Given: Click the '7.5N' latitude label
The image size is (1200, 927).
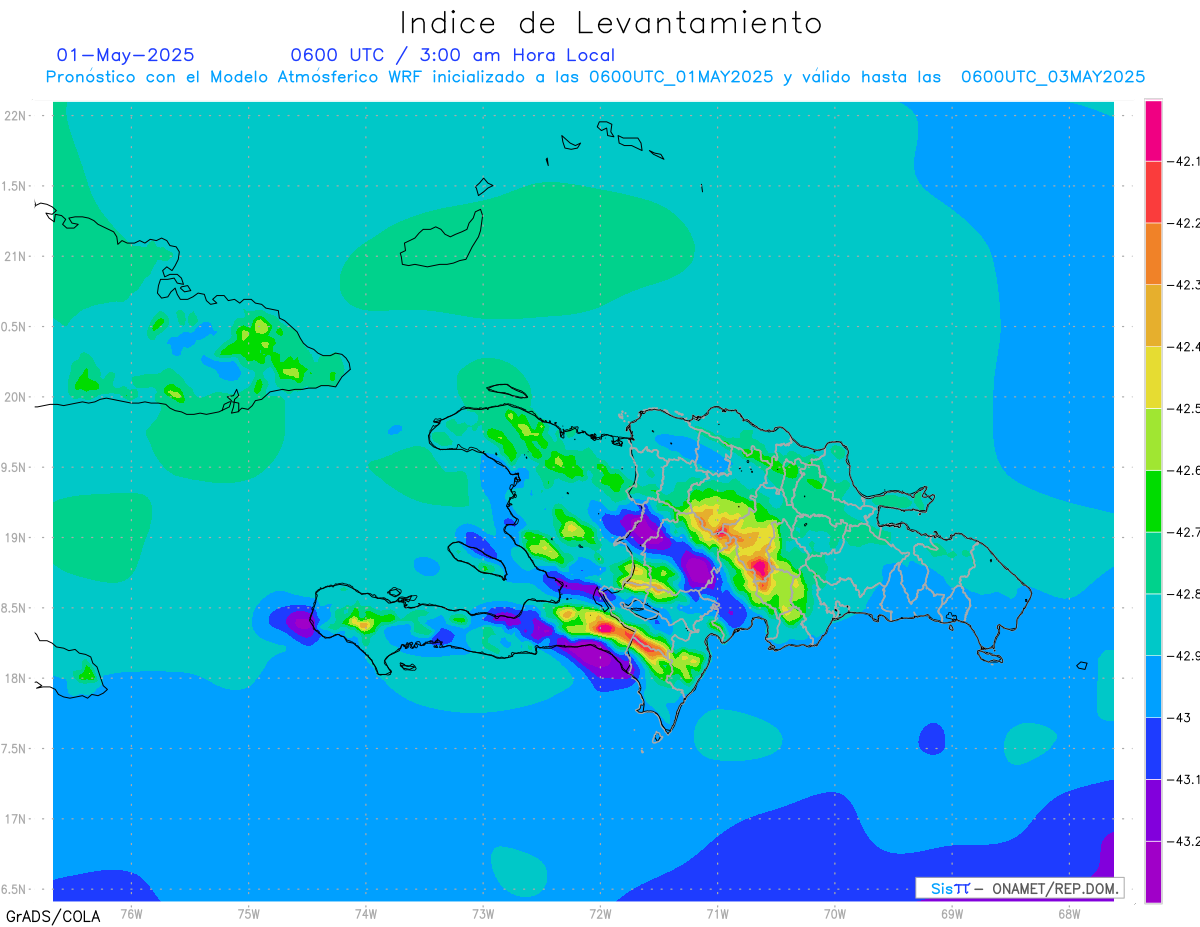Looking at the screenshot, I should [x=14, y=749].
